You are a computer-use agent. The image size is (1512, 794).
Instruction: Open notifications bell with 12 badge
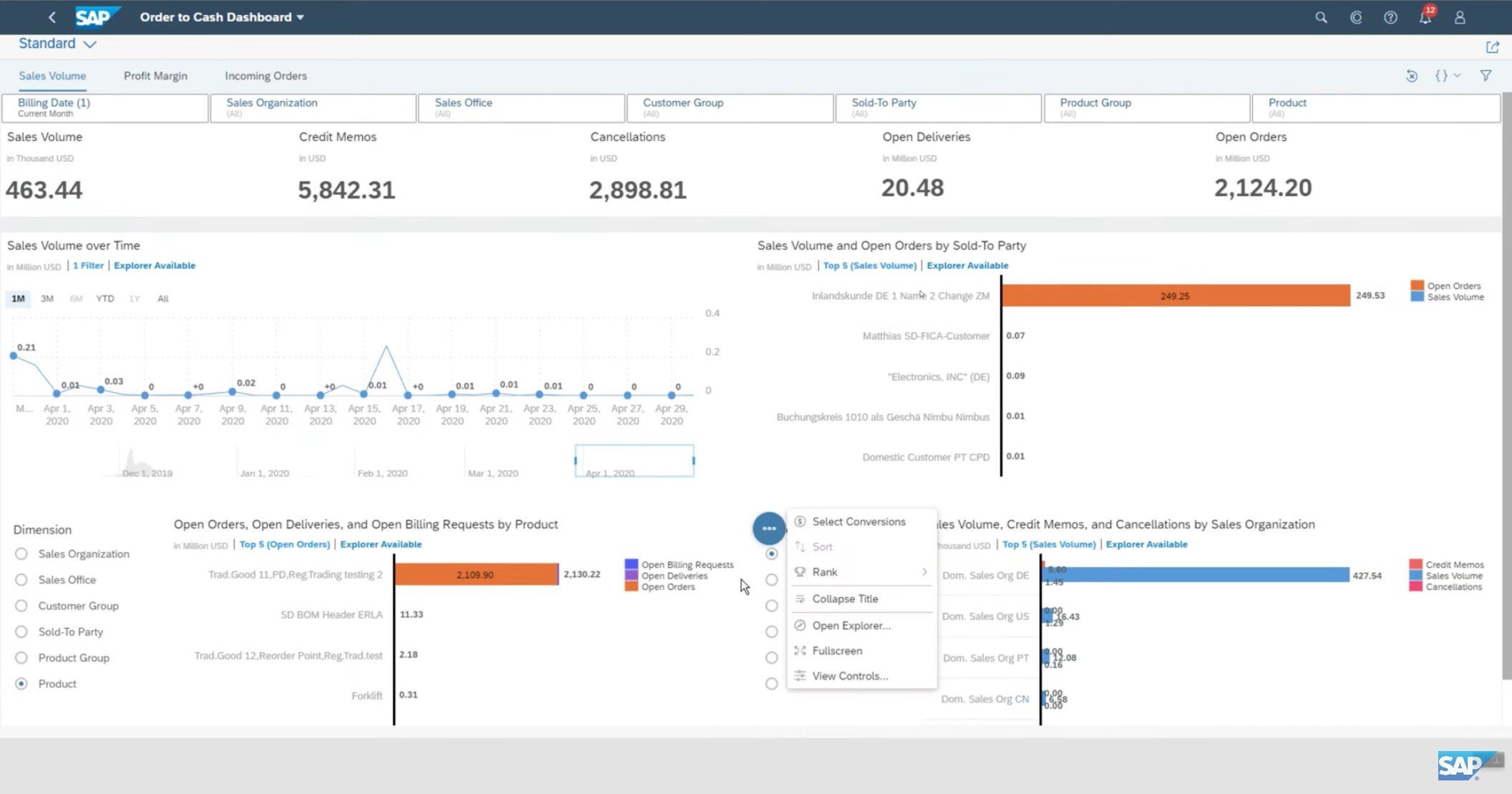1425,18
